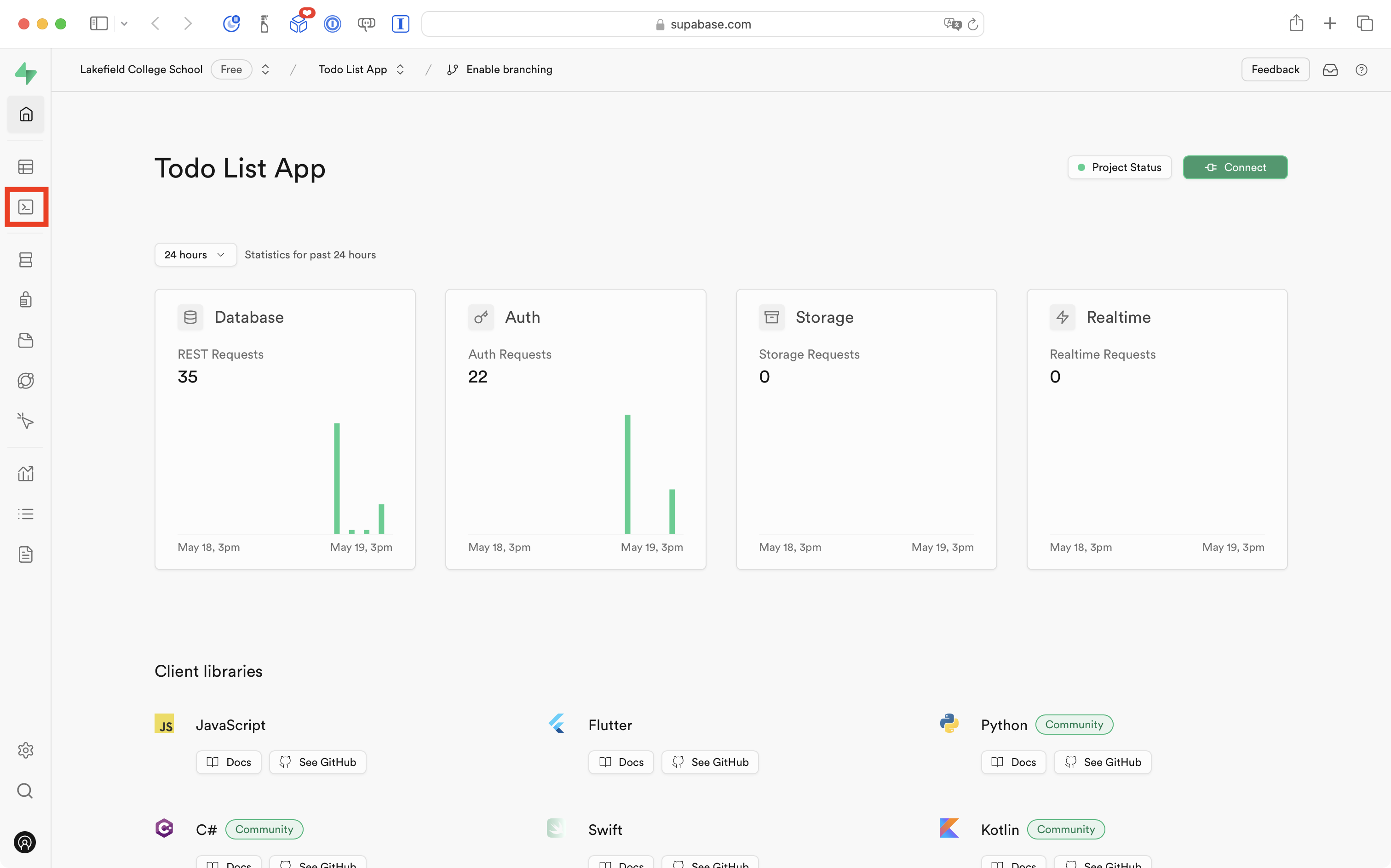Open the search tool in the sidebar

tap(25, 790)
